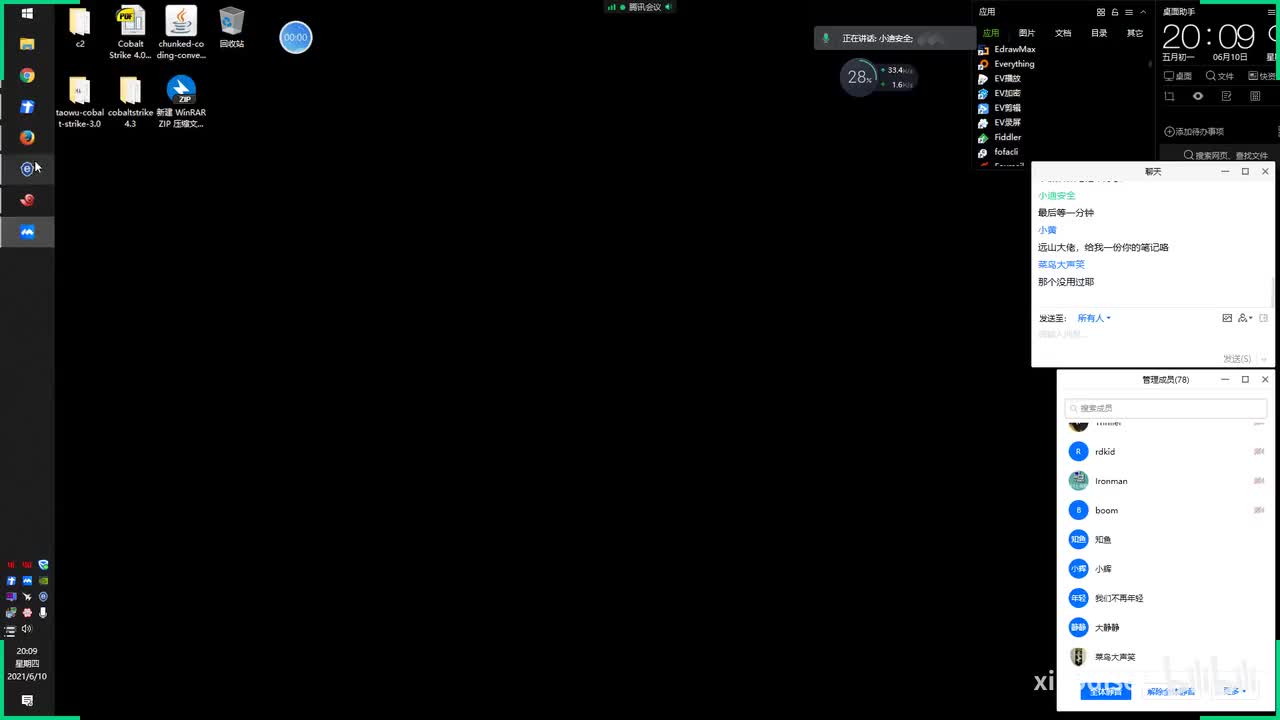This screenshot has width=1280, height=720.
Task: Open the taowu-cobalt-strike-3.0 folder
Action: point(80,102)
